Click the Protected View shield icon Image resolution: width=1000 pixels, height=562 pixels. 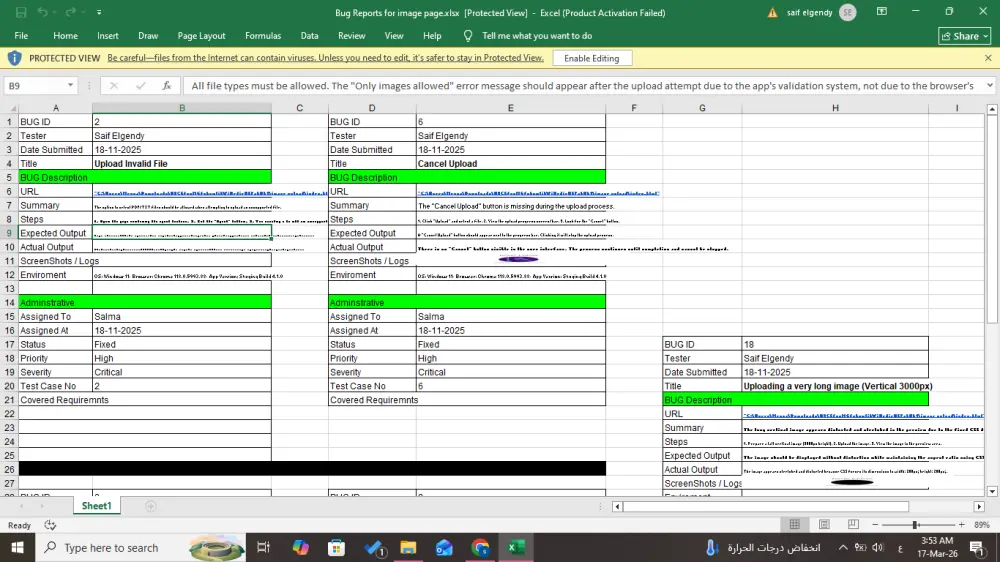tap(14, 58)
